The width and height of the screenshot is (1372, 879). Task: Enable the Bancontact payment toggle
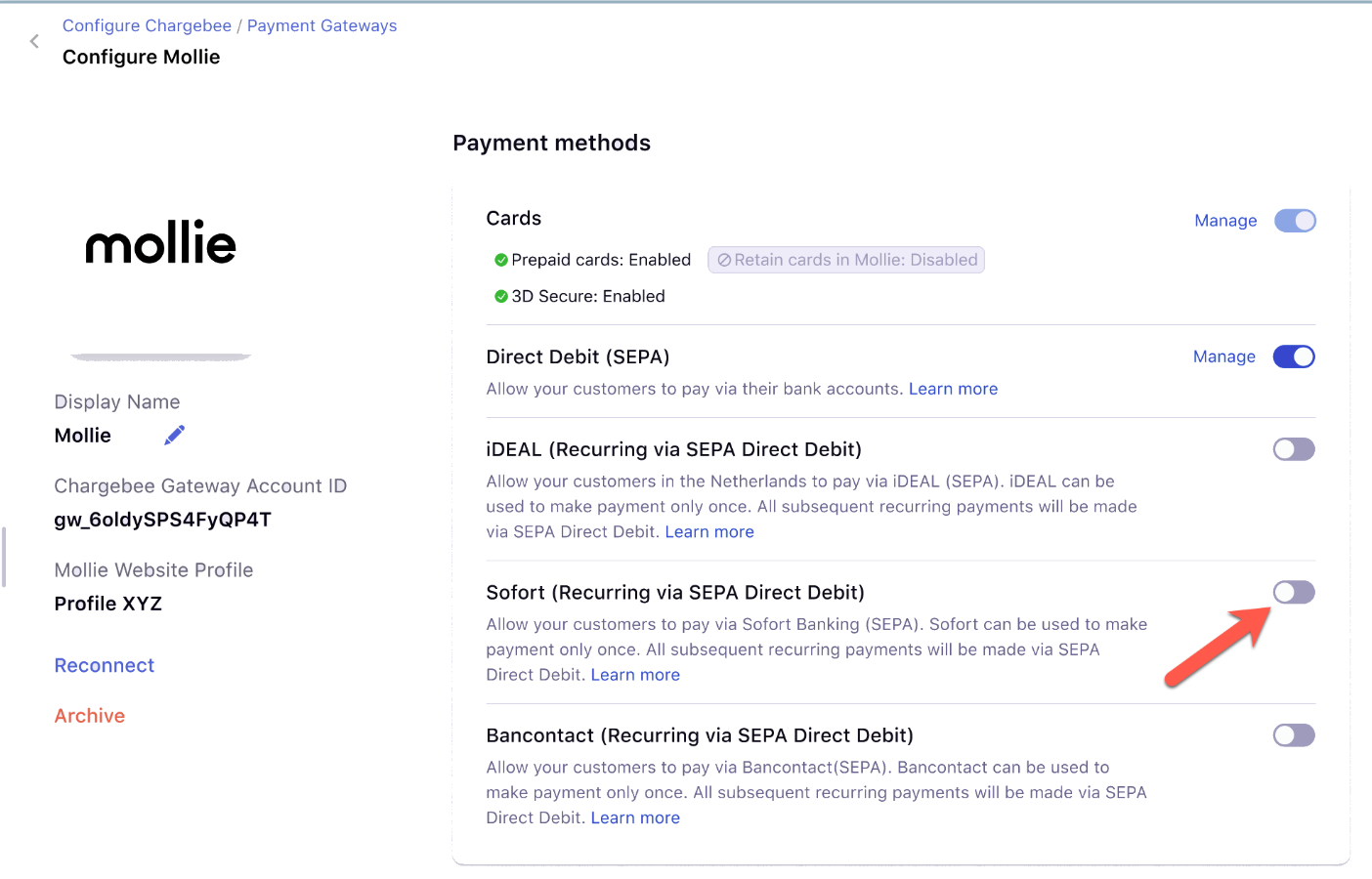[x=1294, y=735]
